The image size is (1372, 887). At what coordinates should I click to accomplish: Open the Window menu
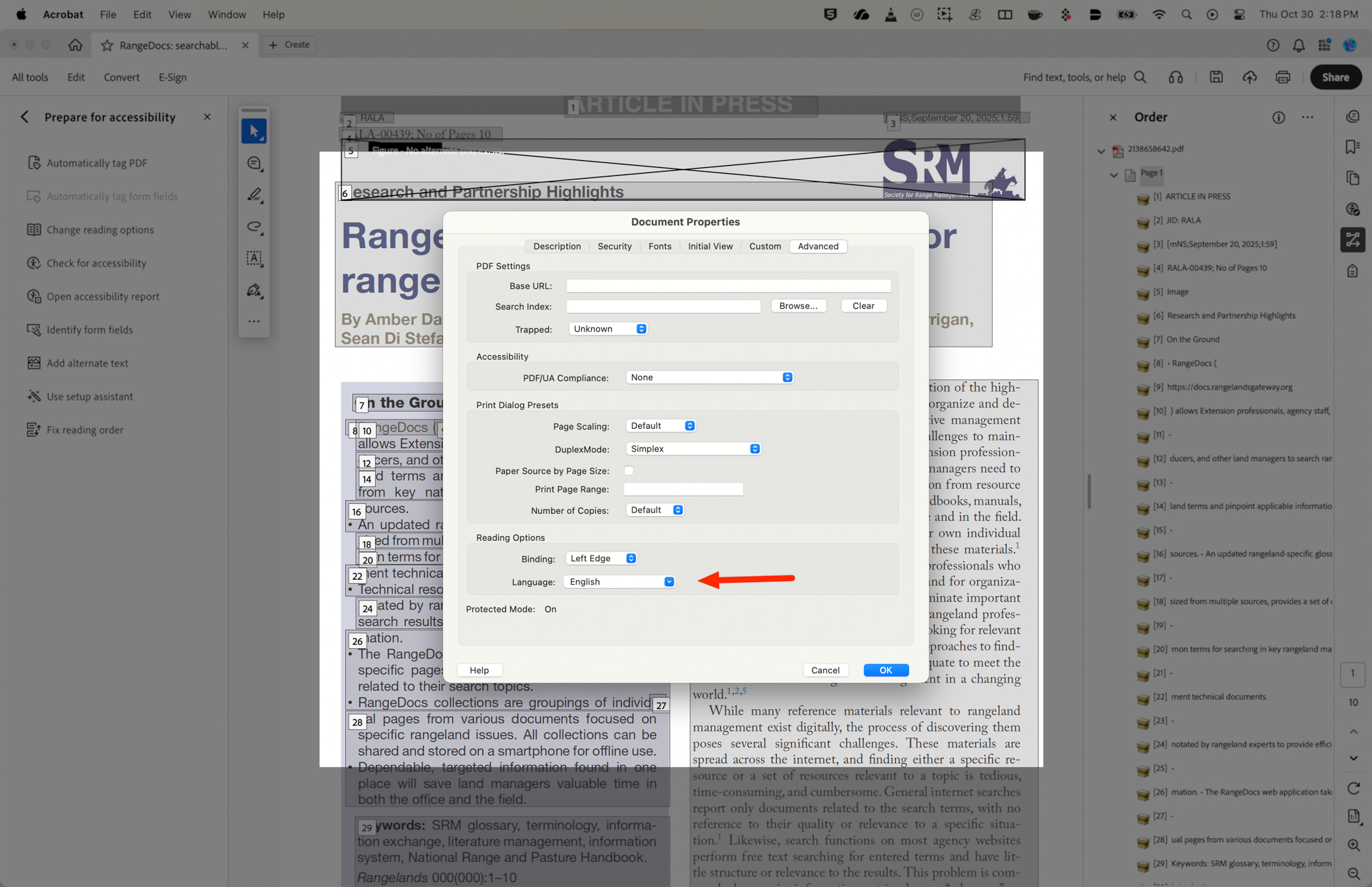click(227, 14)
